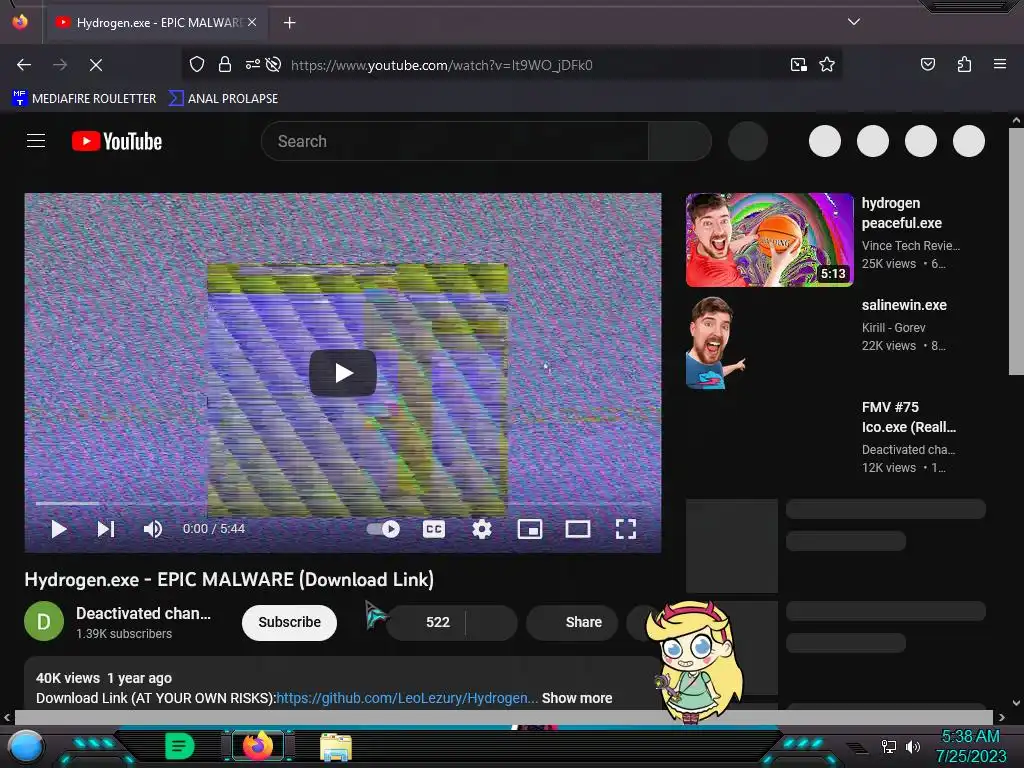Open the GitHub Hydrogen download link

click(407, 698)
